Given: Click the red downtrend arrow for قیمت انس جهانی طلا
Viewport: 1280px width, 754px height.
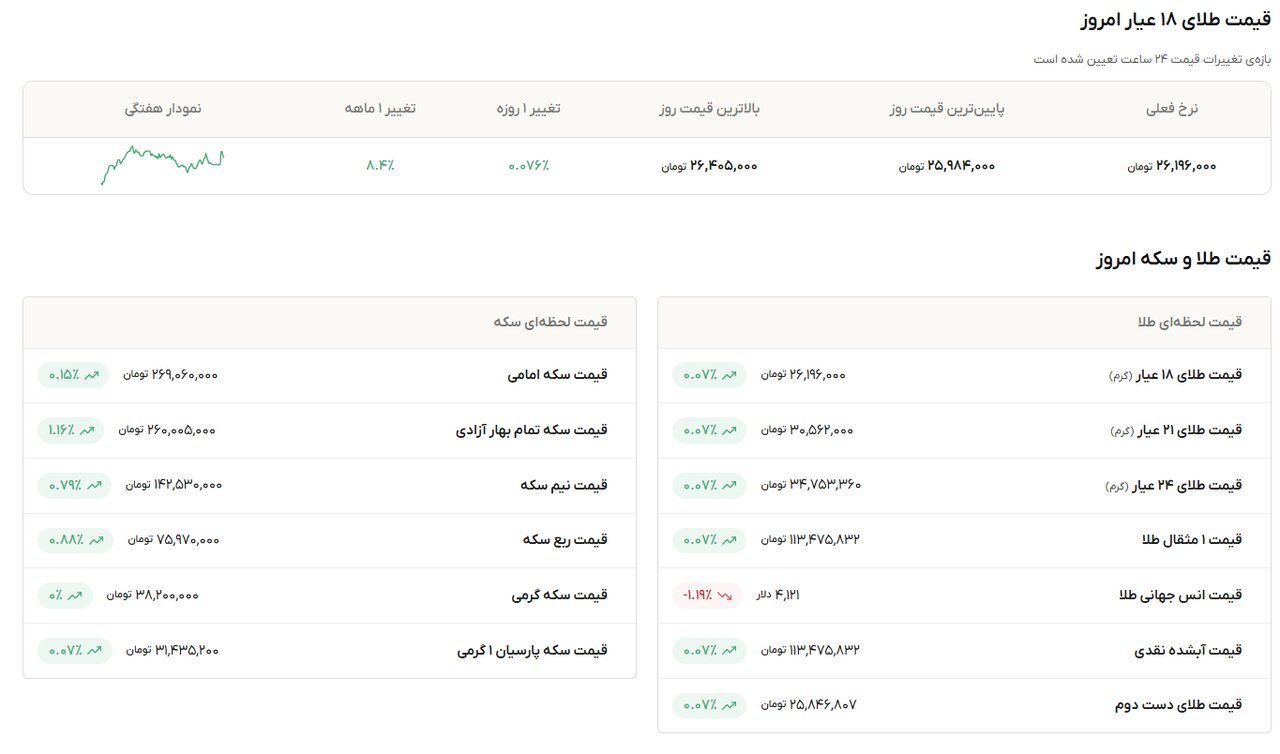Looking at the screenshot, I should click(725, 595).
